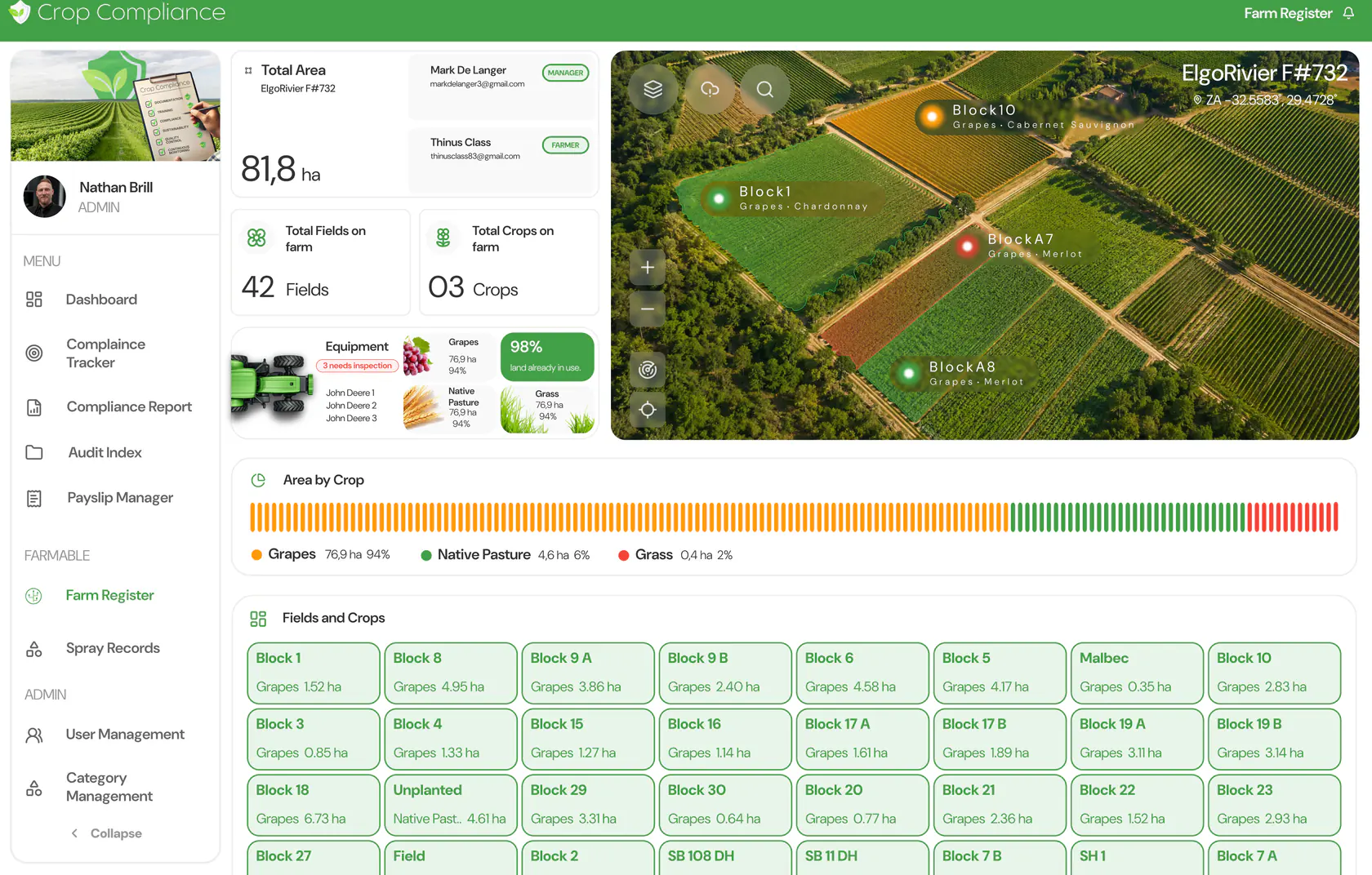Viewport: 1372px width, 875px height.
Task: Click the John Deere tractor image
Action: tap(272, 384)
